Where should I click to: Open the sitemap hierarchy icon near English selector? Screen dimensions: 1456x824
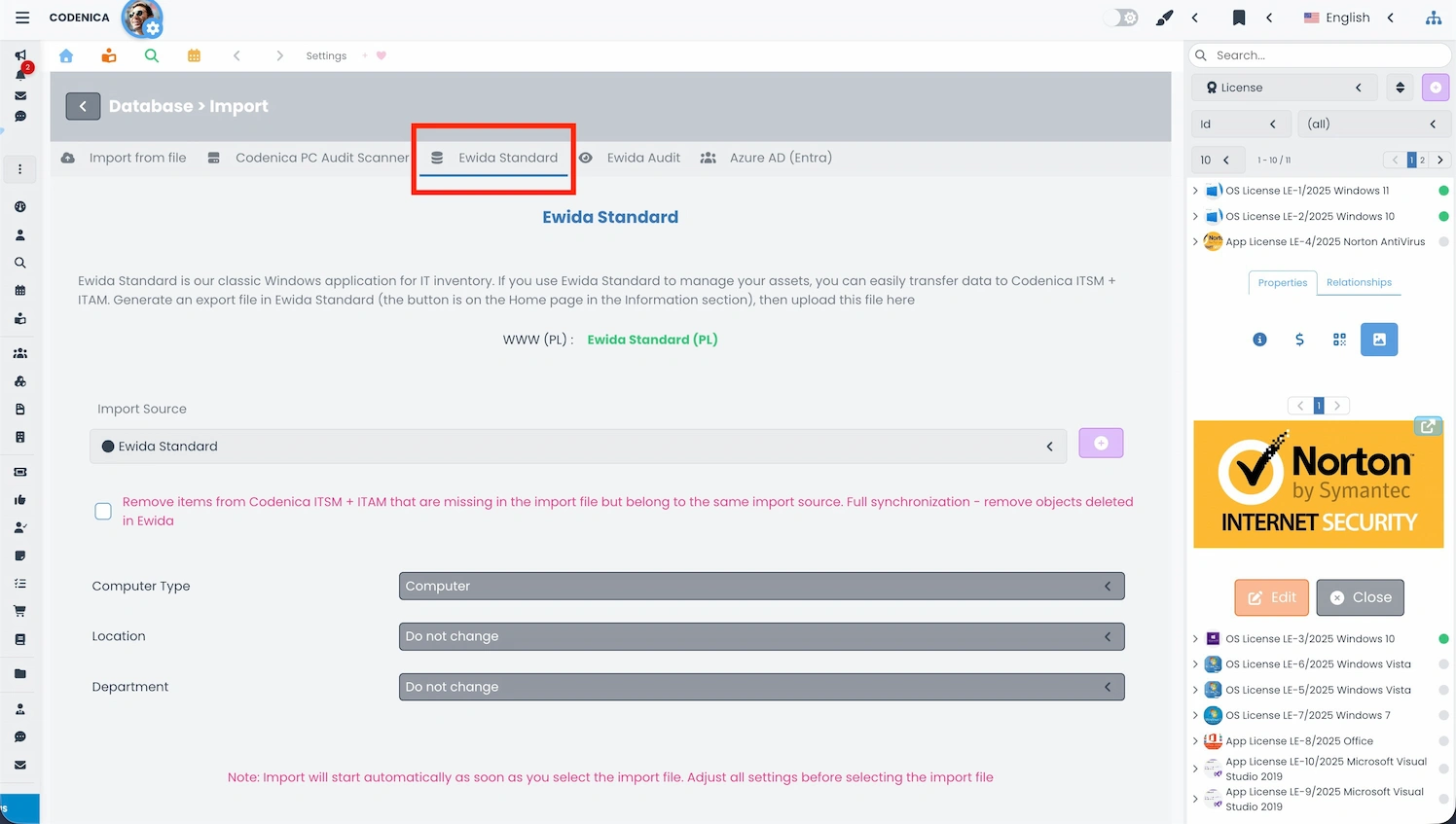pos(1434,17)
